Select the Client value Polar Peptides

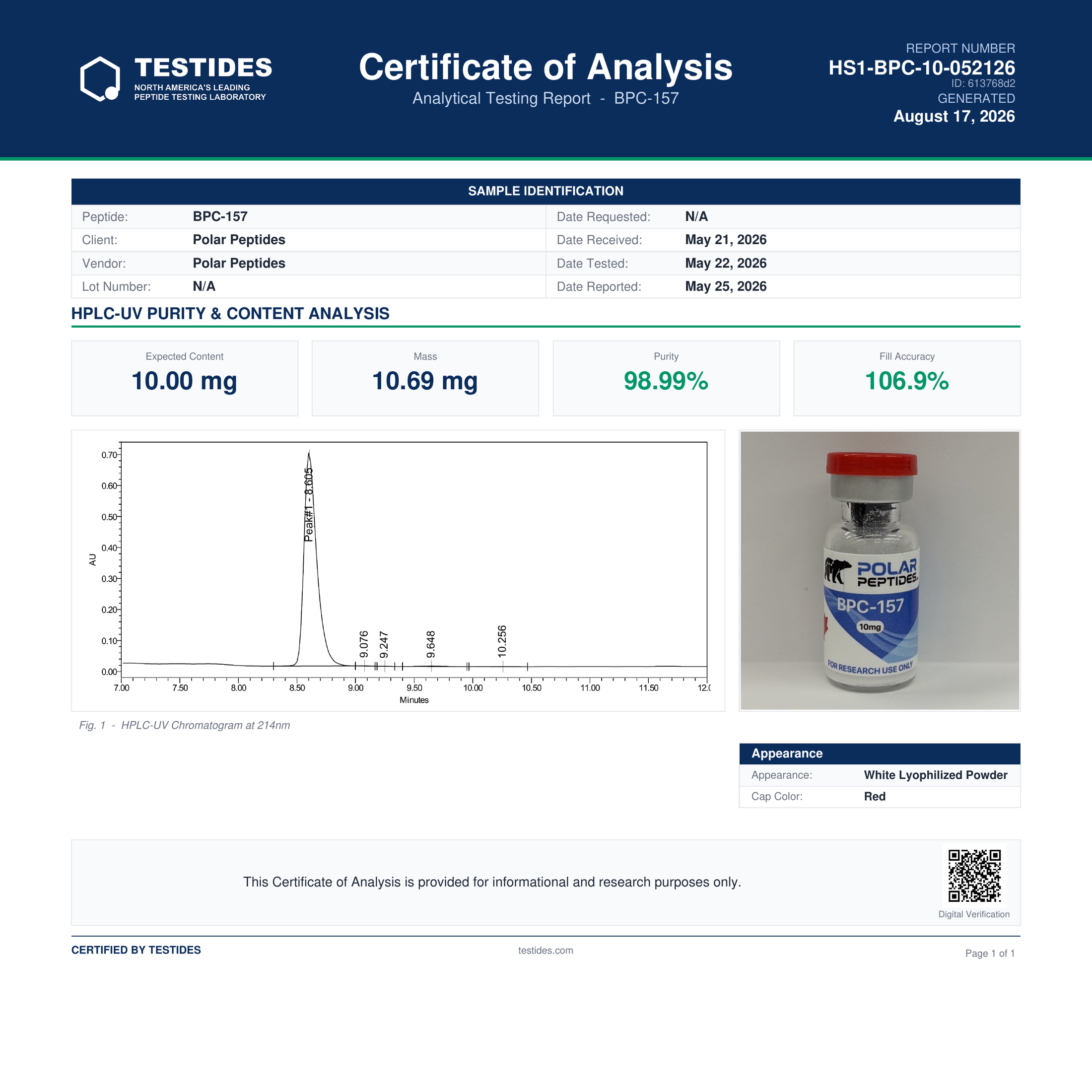(x=239, y=240)
